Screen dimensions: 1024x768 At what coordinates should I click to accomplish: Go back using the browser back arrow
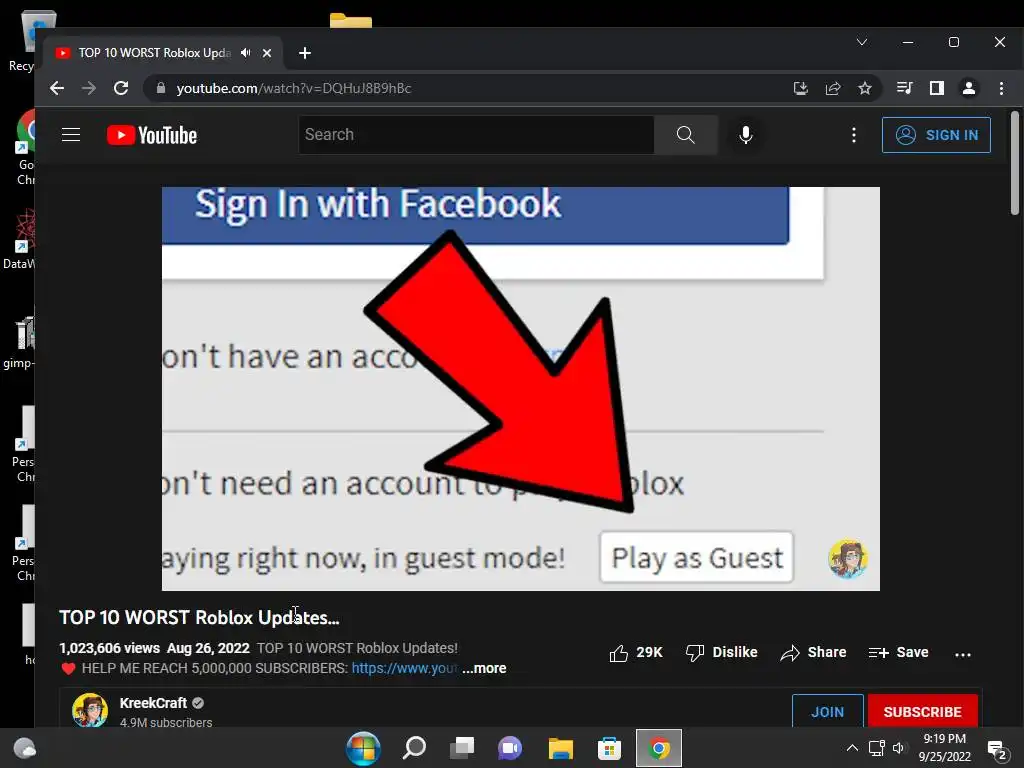click(57, 88)
